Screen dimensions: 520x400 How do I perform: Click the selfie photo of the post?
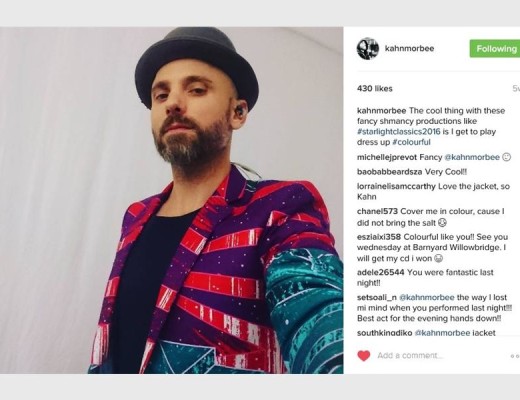(172, 200)
